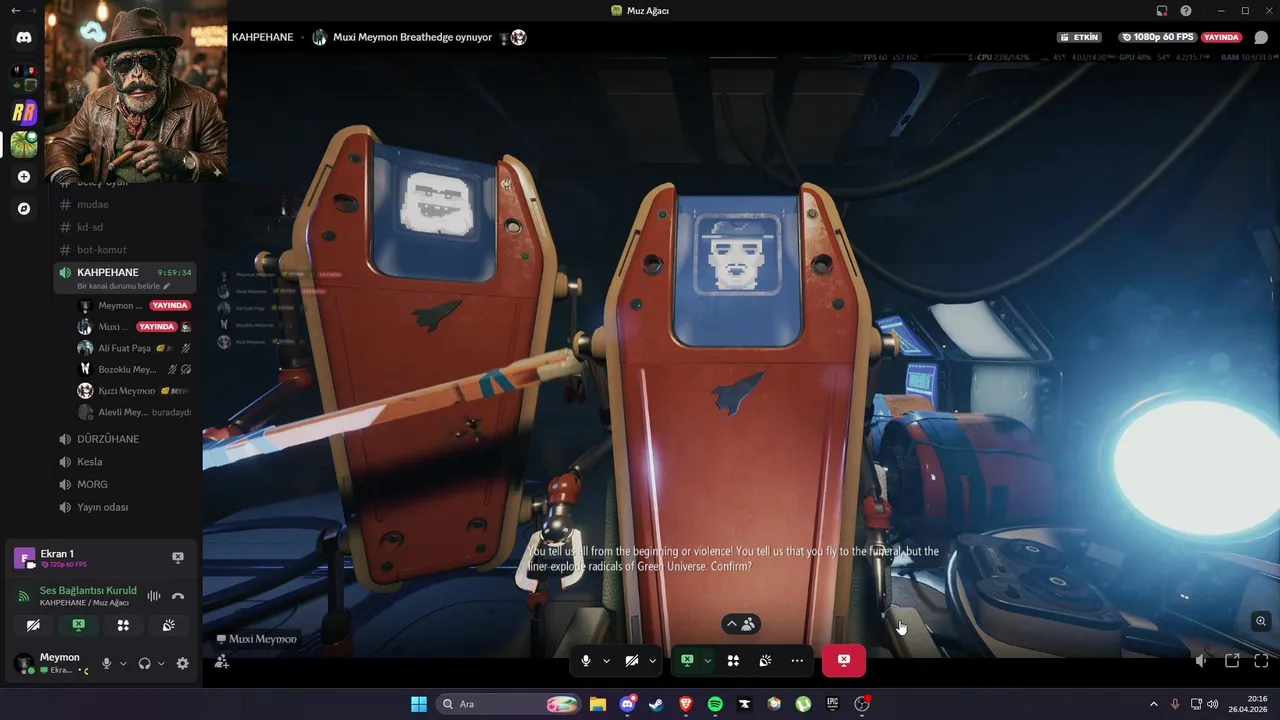Select the palm tree server icon
1280x720 pixels.
[24, 144]
